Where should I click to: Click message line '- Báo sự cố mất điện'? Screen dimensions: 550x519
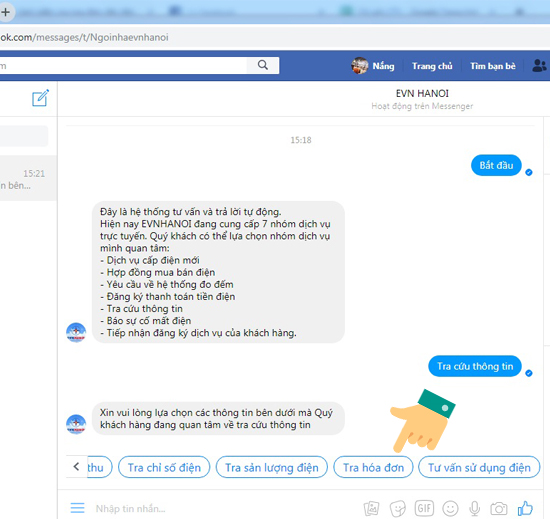tap(146, 321)
